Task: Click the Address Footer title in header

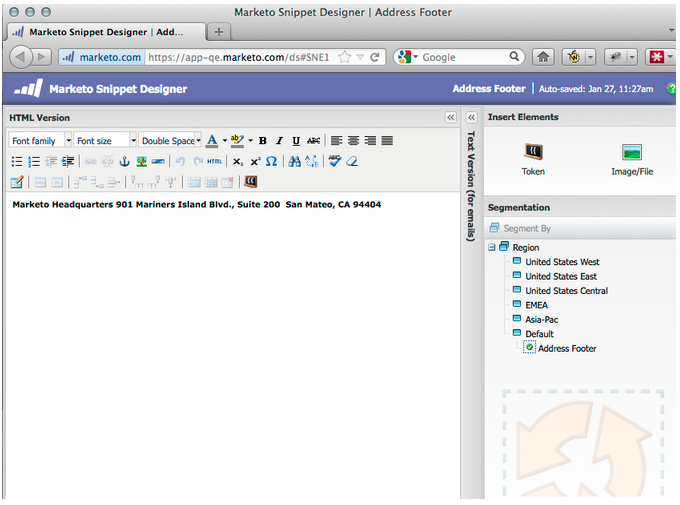Action: click(489, 89)
